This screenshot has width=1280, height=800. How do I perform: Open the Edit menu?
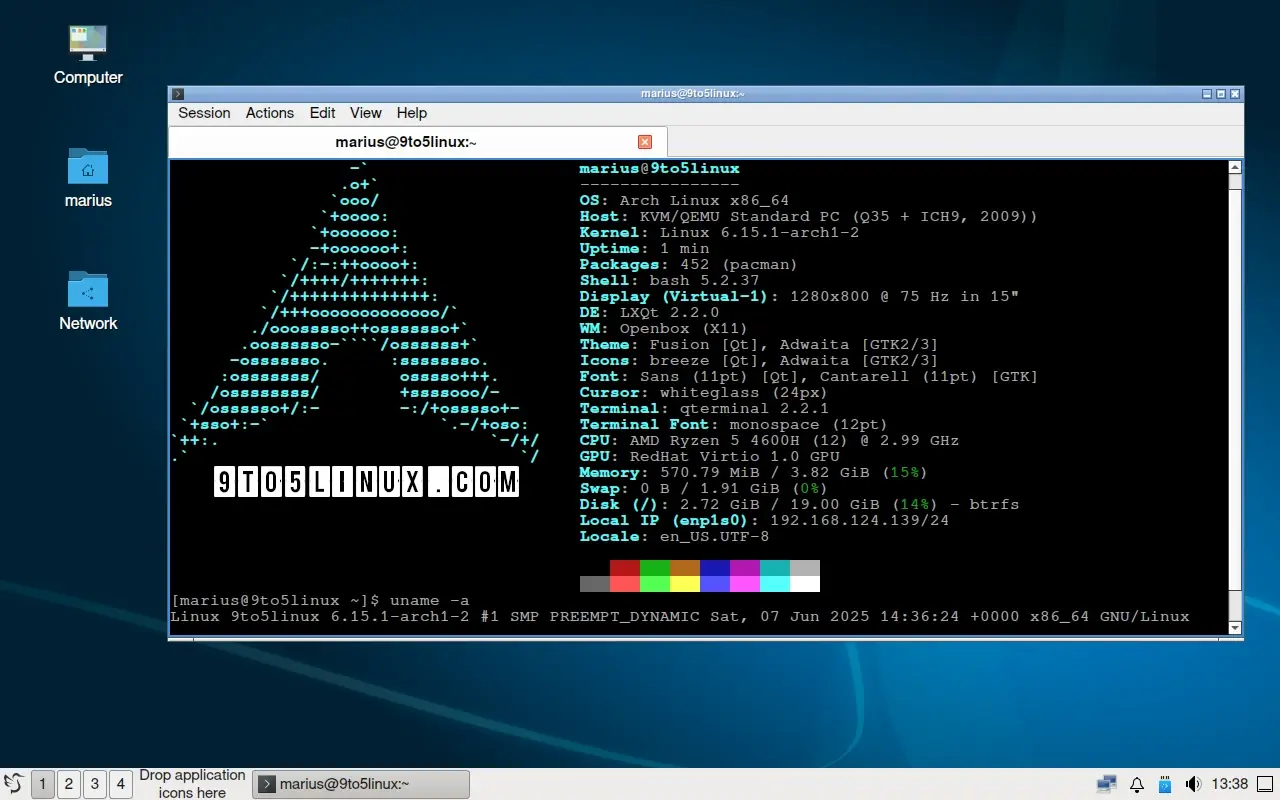pos(322,113)
